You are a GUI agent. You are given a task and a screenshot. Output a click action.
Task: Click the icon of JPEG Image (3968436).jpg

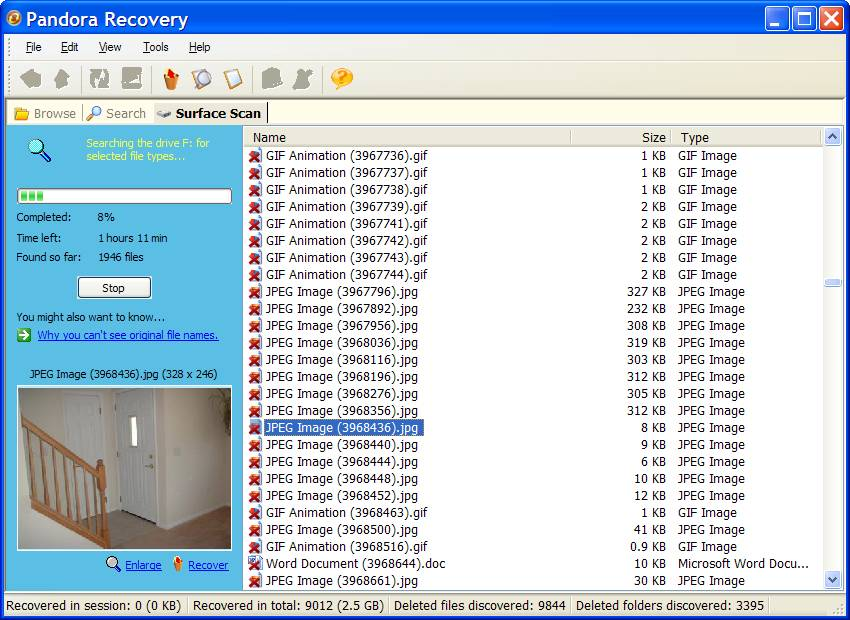pyautogui.click(x=255, y=428)
